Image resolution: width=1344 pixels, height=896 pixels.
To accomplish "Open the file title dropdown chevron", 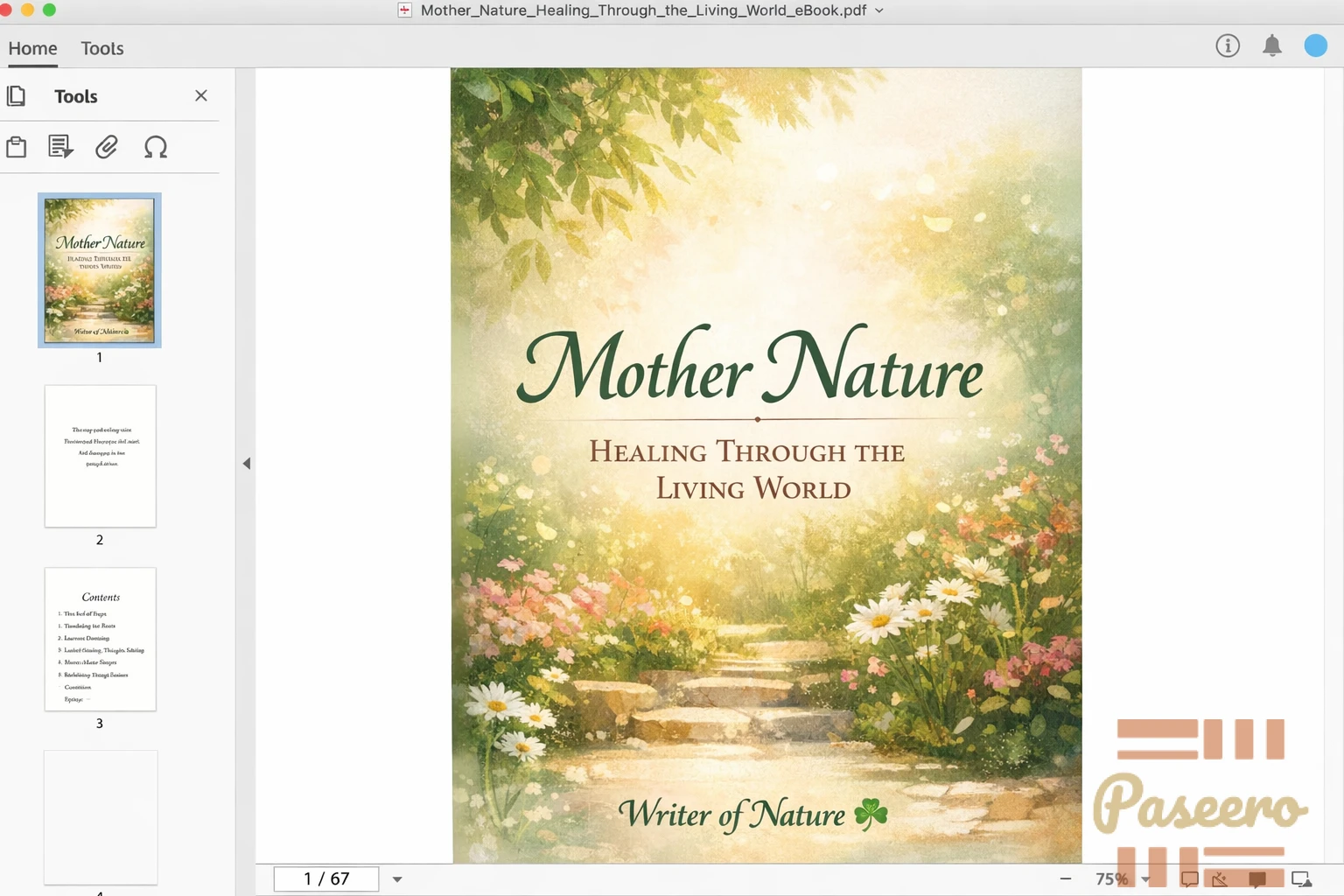I will 879,10.
